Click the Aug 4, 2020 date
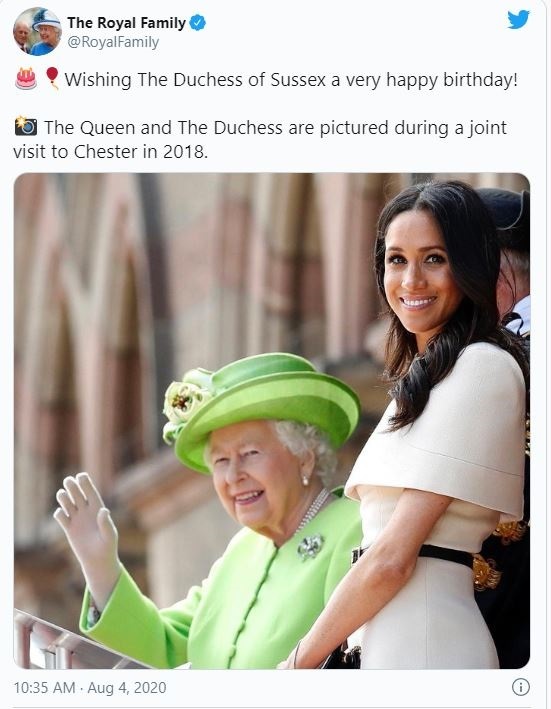The height and width of the screenshot is (709, 551). click(x=127, y=688)
